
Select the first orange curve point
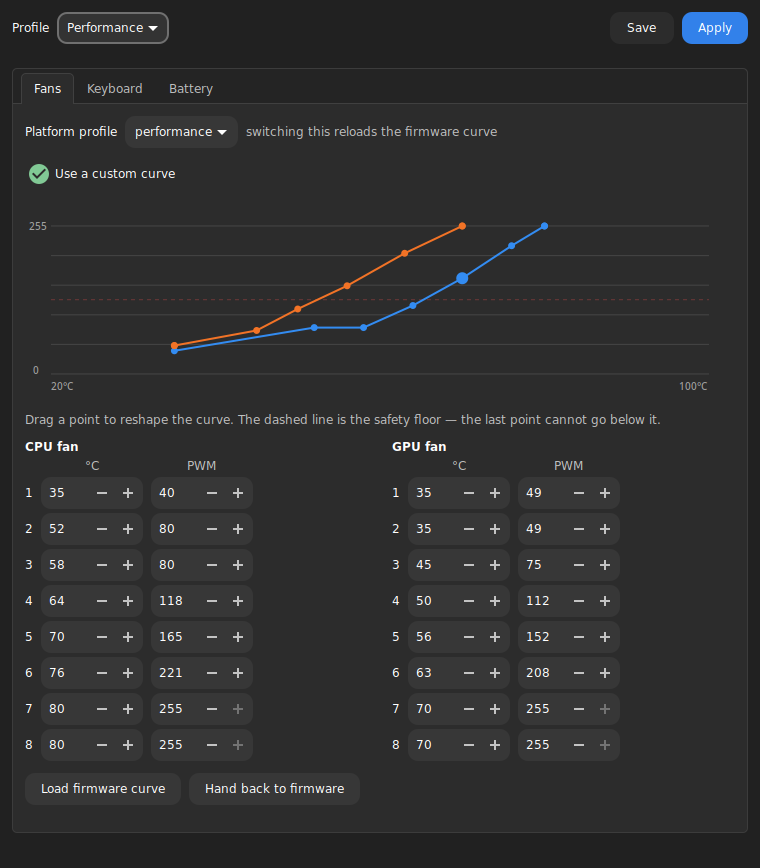tap(174, 345)
